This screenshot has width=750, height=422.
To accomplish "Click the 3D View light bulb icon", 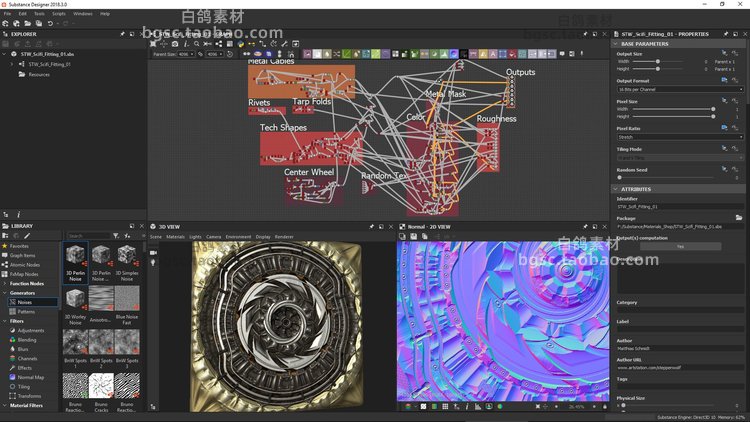I will [x=153, y=263].
